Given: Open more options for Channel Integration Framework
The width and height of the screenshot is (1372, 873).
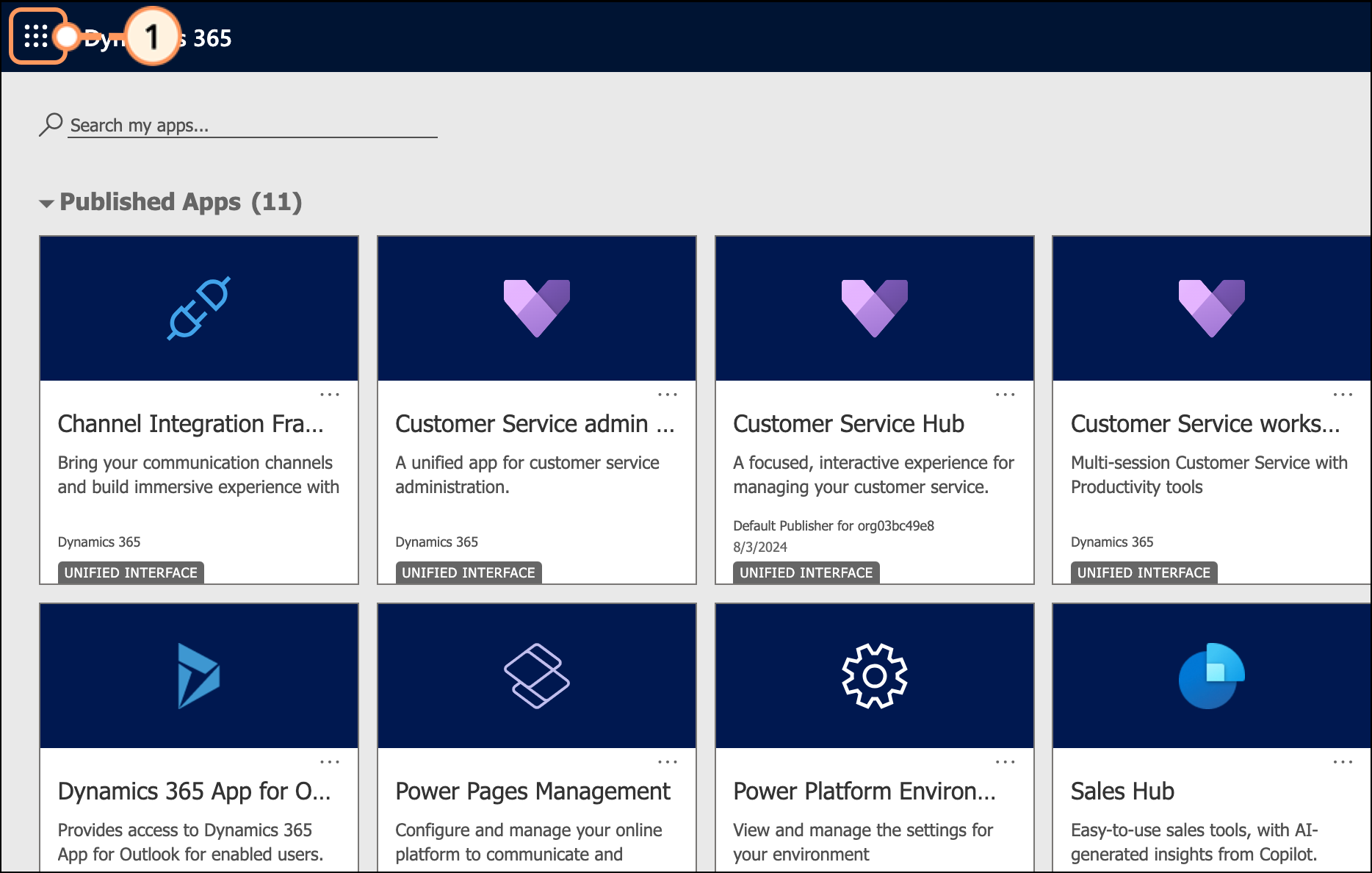Looking at the screenshot, I should pos(330,395).
